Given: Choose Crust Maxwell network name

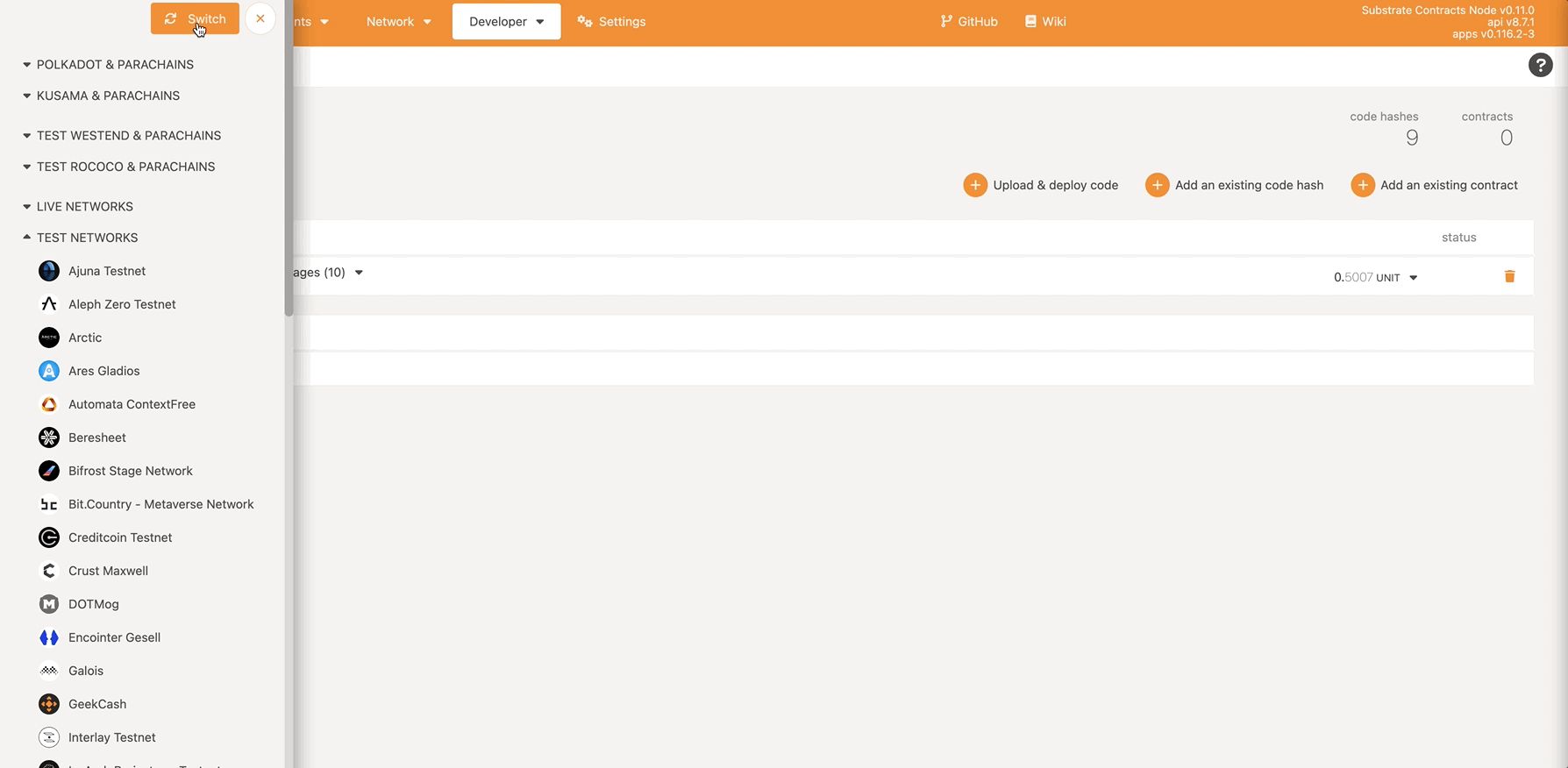Looking at the screenshot, I should click(x=108, y=571).
